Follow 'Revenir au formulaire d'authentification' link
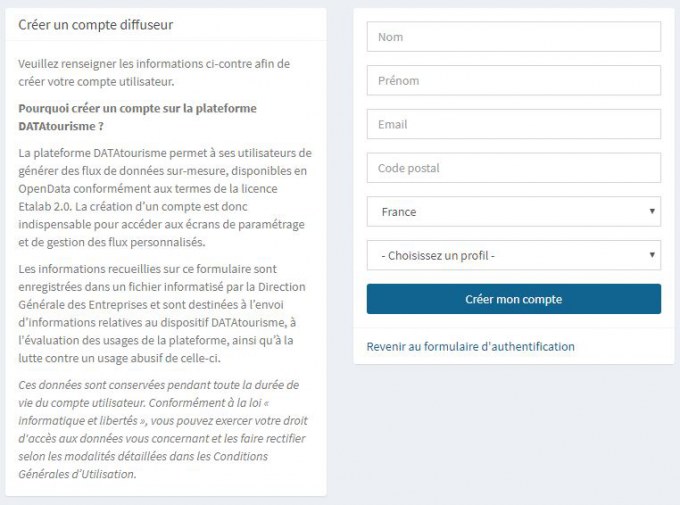 470,347
